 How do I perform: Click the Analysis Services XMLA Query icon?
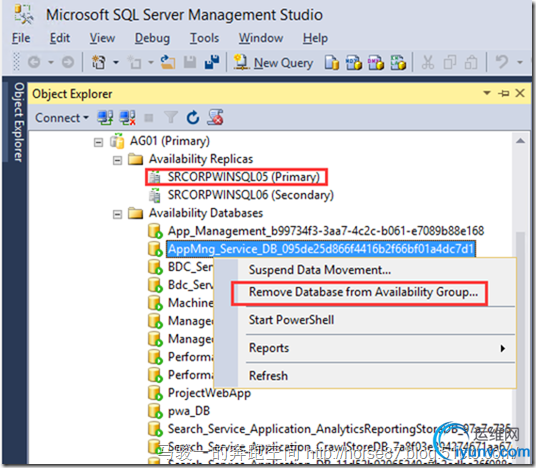[398, 63]
